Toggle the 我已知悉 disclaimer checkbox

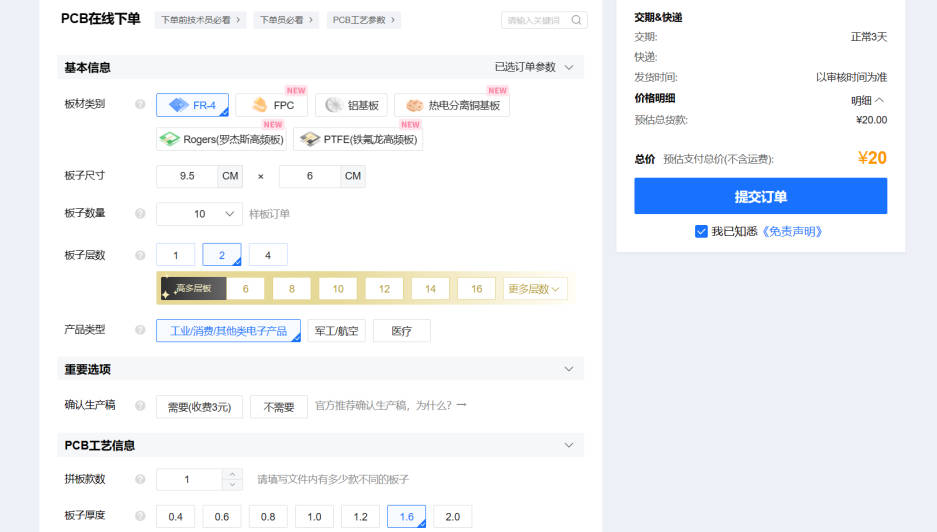[x=701, y=231]
